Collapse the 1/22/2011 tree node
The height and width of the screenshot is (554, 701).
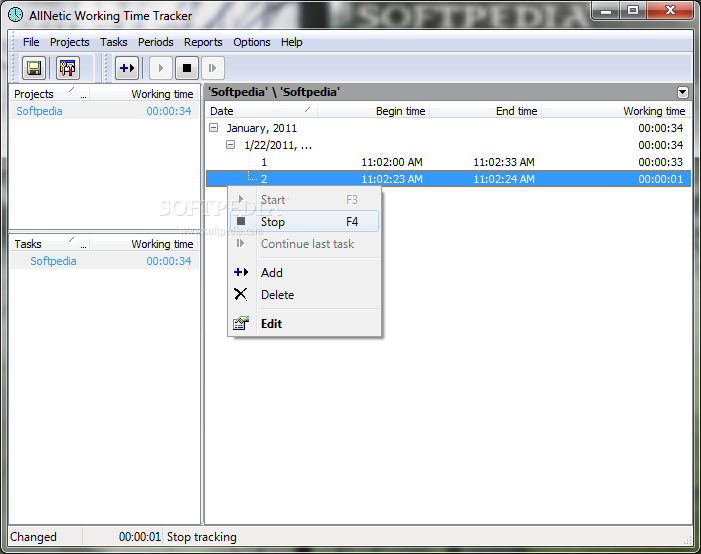coord(230,145)
